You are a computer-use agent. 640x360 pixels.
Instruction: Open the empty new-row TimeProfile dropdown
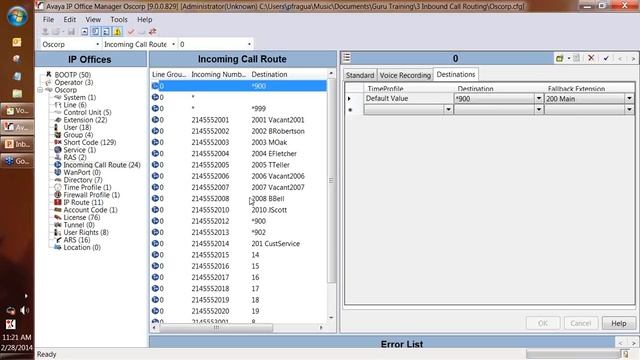click(x=448, y=109)
